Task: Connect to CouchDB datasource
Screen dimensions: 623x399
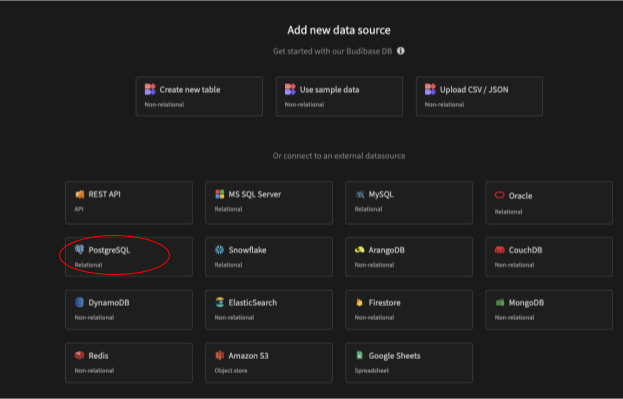Action: click(549, 257)
